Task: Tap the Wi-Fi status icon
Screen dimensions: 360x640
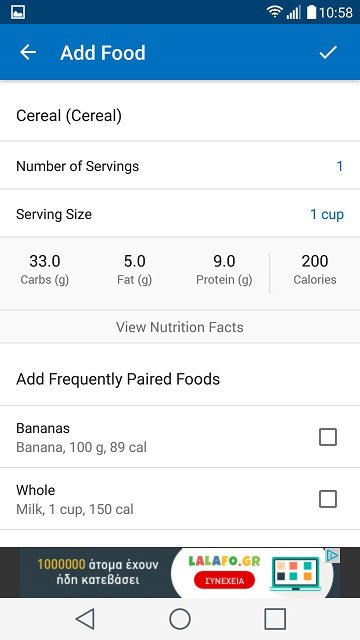Action: [x=275, y=12]
